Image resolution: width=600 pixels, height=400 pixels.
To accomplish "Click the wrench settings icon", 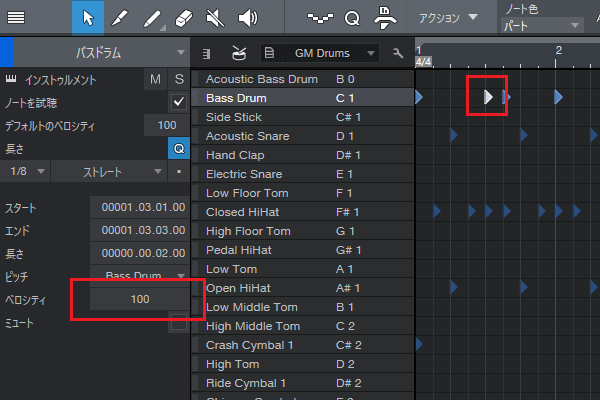I will 399,53.
